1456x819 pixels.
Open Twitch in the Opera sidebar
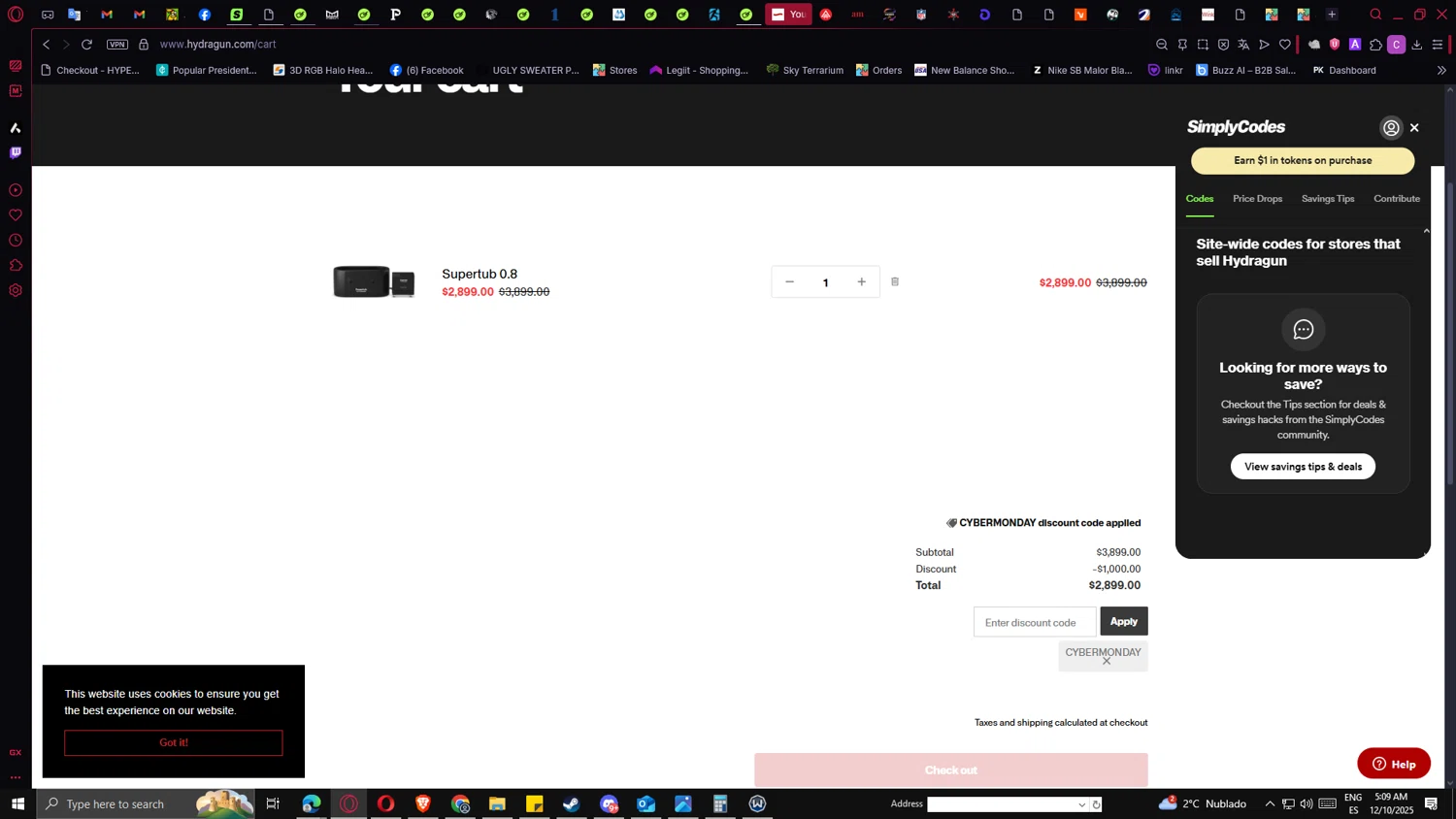(16, 152)
